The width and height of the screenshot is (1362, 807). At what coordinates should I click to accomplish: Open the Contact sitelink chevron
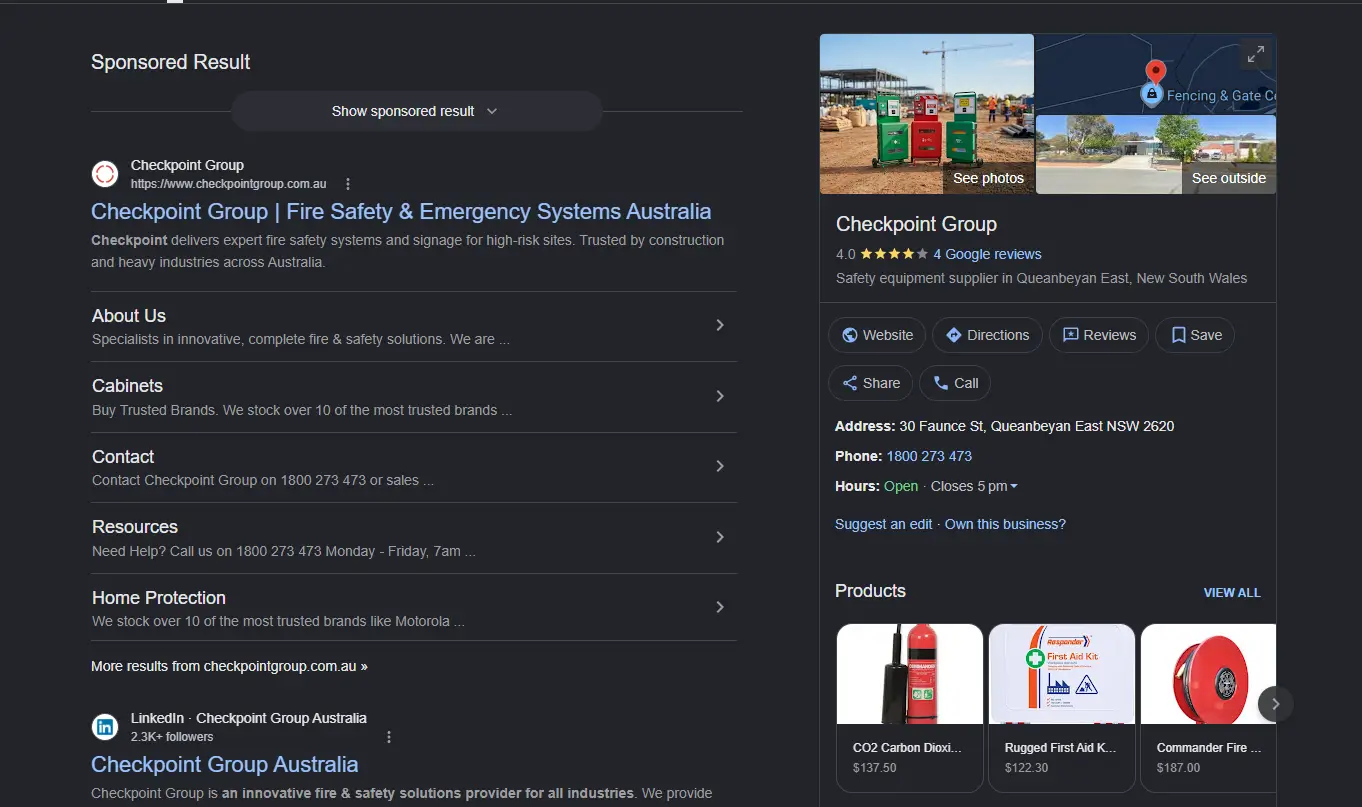(720, 466)
